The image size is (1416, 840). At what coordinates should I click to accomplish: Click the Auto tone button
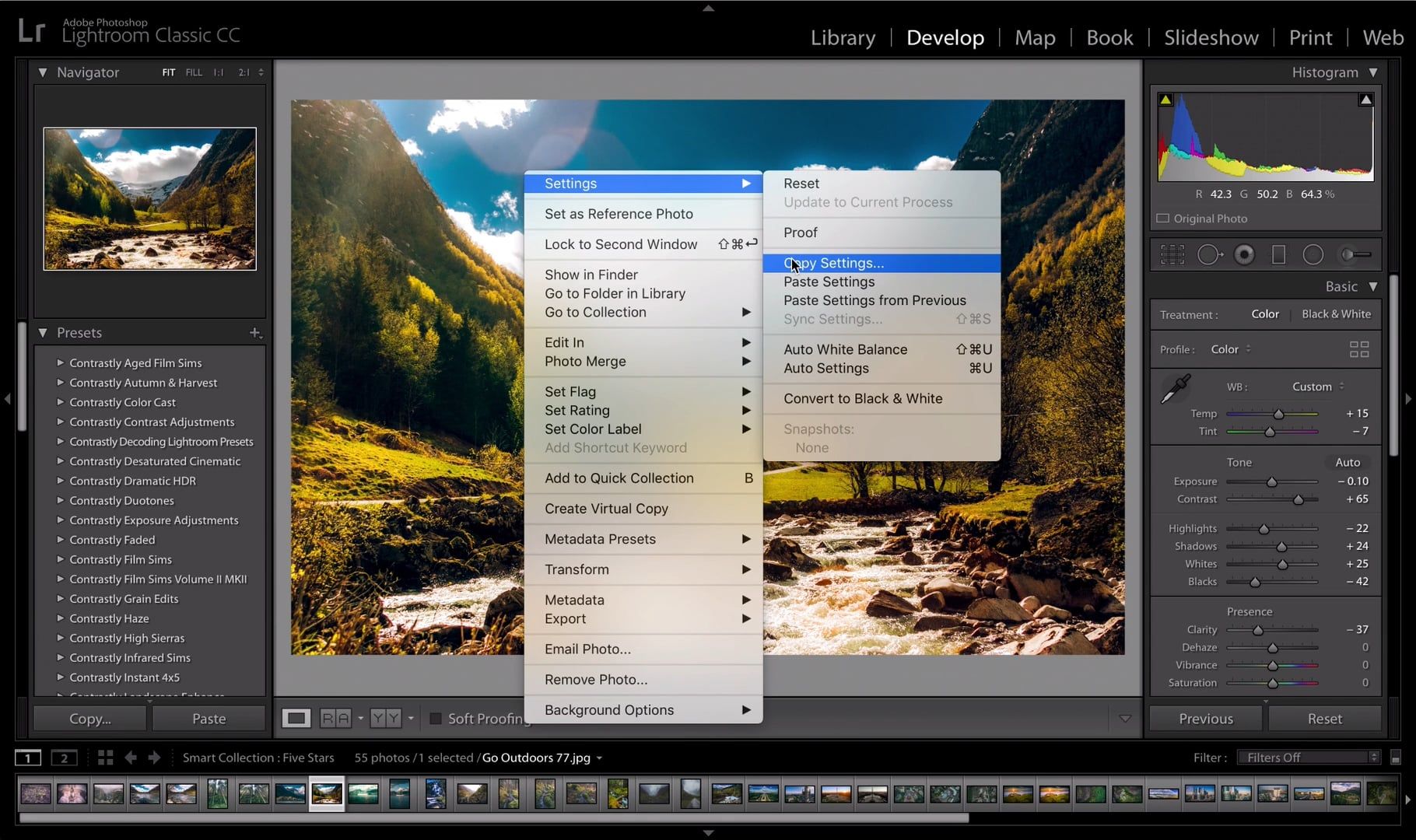click(x=1348, y=462)
